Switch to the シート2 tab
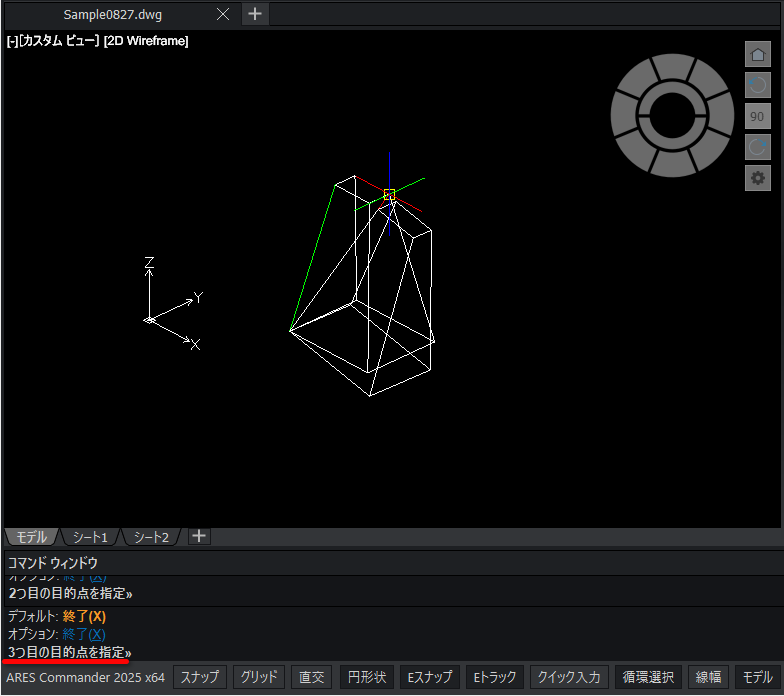 coord(151,537)
